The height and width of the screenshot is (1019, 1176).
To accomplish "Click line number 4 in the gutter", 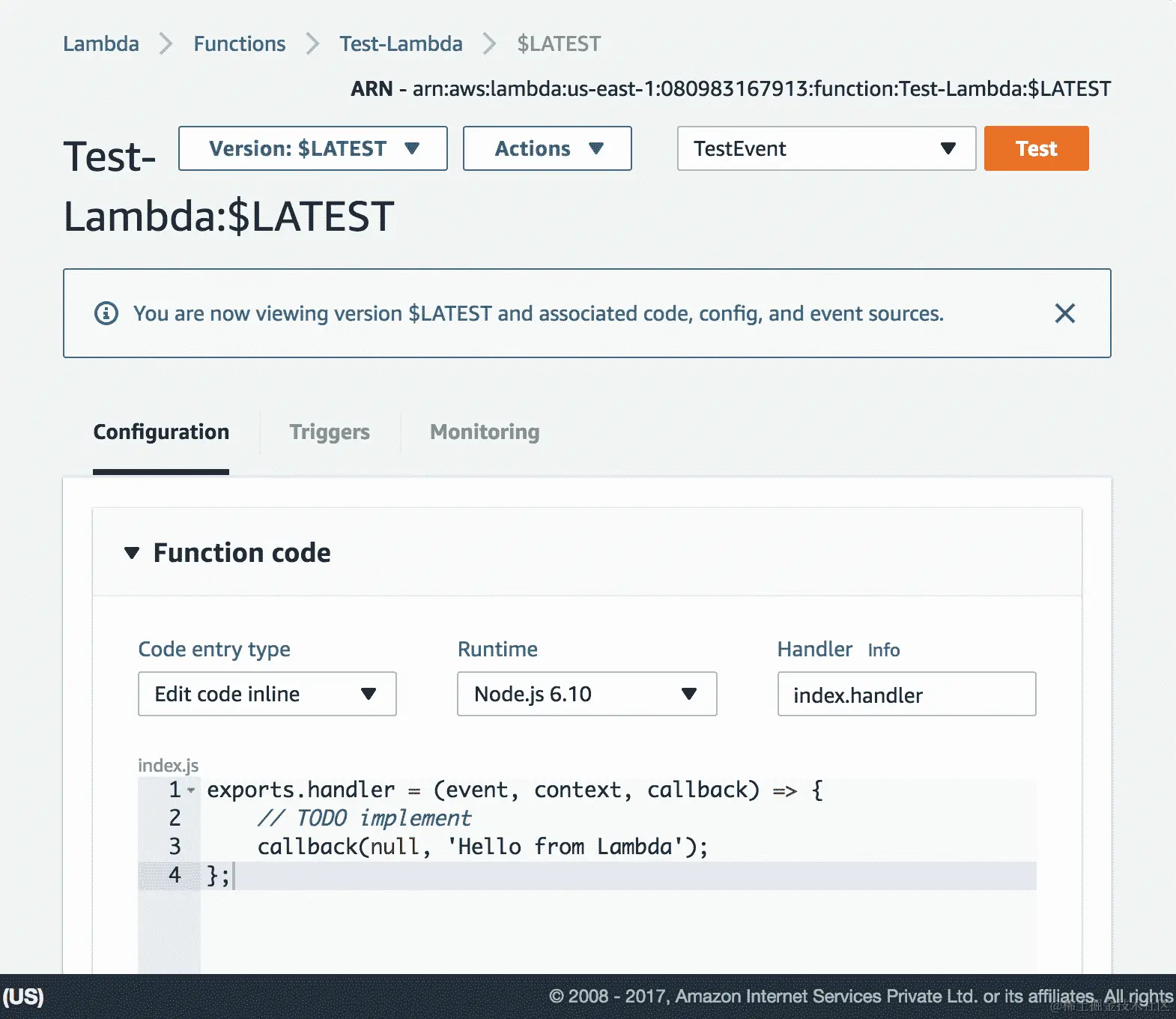I will [x=175, y=875].
